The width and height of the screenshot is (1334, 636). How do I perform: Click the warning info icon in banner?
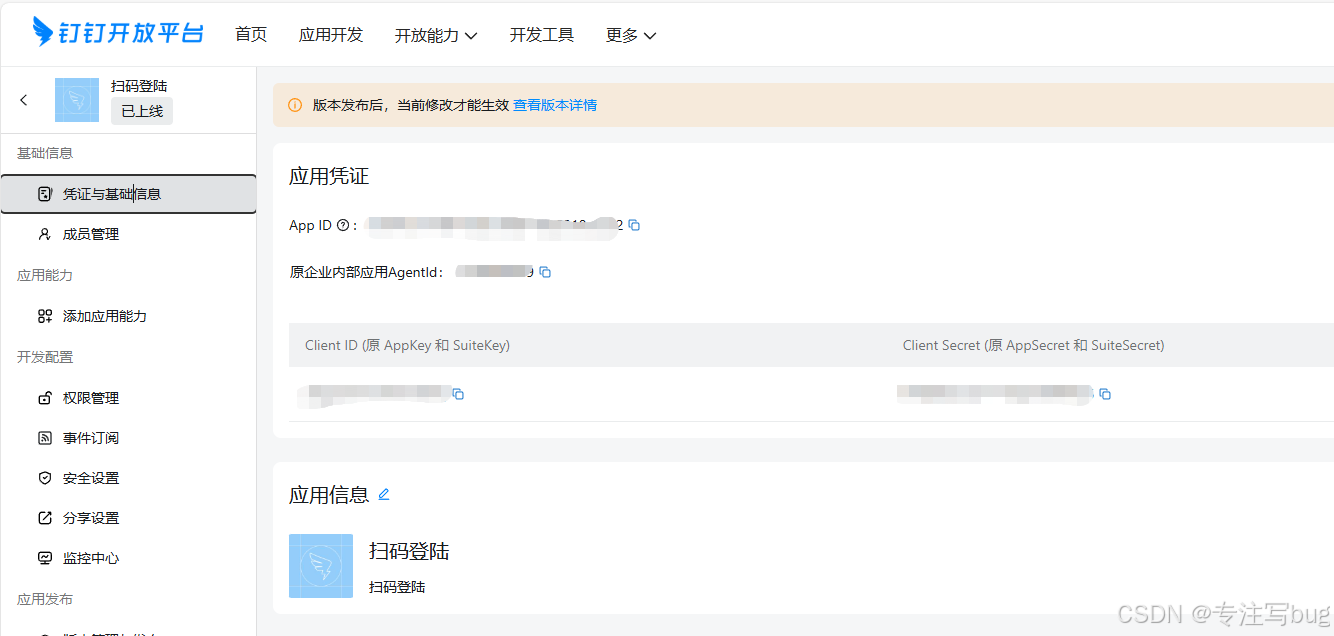(295, 105)
